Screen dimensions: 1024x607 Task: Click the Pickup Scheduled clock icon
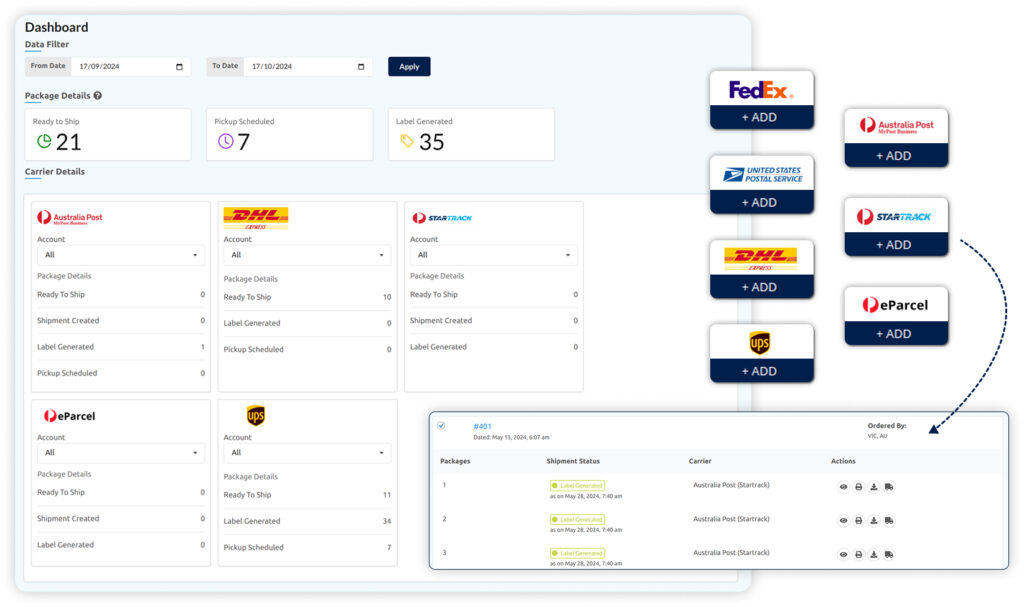226,140
